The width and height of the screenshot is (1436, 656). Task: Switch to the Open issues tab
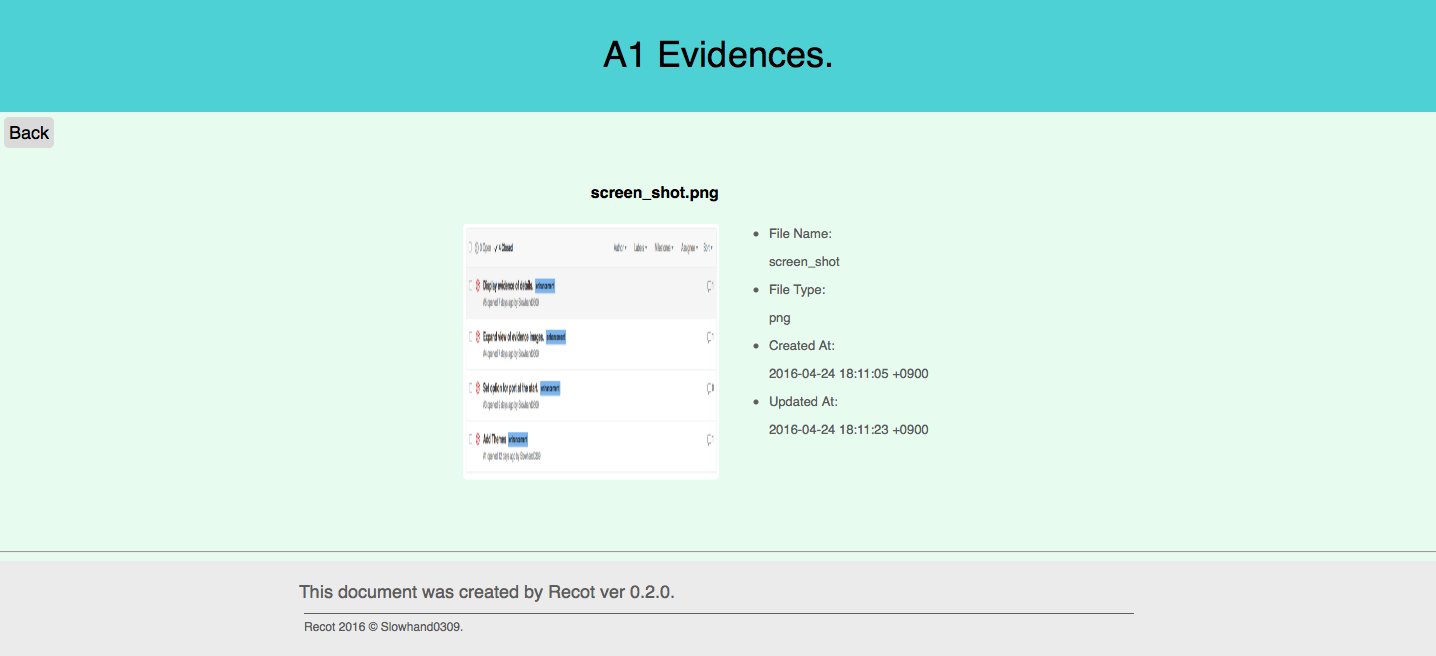point(483,248)
